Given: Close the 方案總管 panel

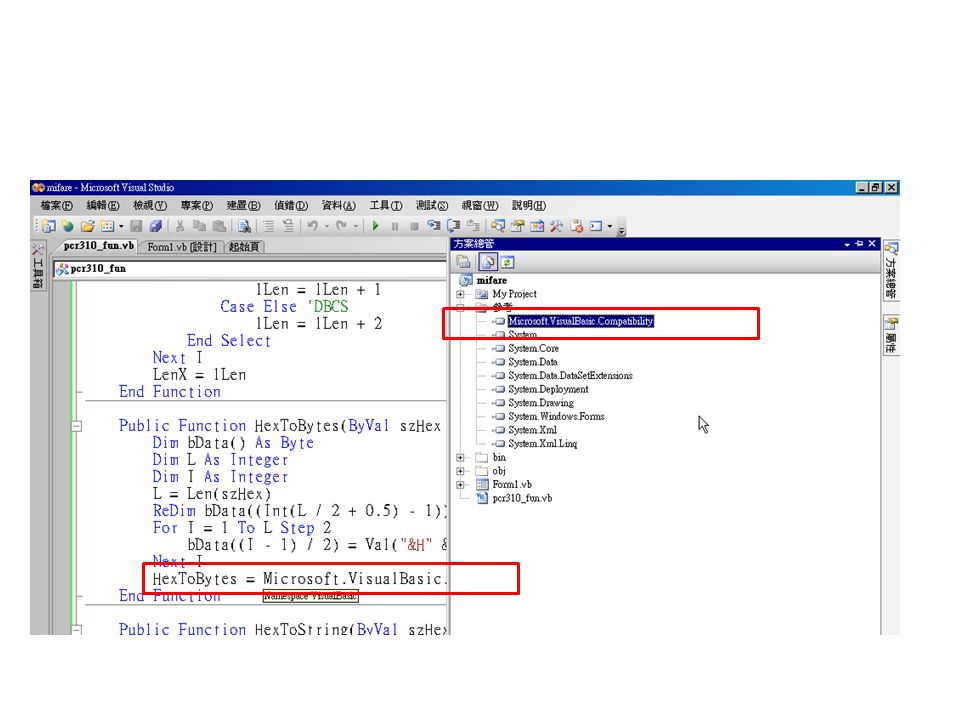Looking at the screenshot, I should (872, 244).
